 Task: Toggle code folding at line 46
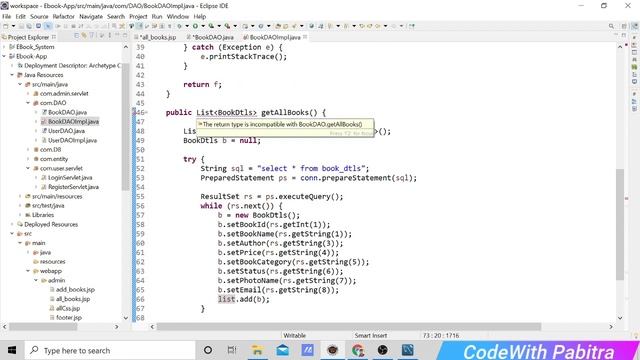[x=146, y=112]
